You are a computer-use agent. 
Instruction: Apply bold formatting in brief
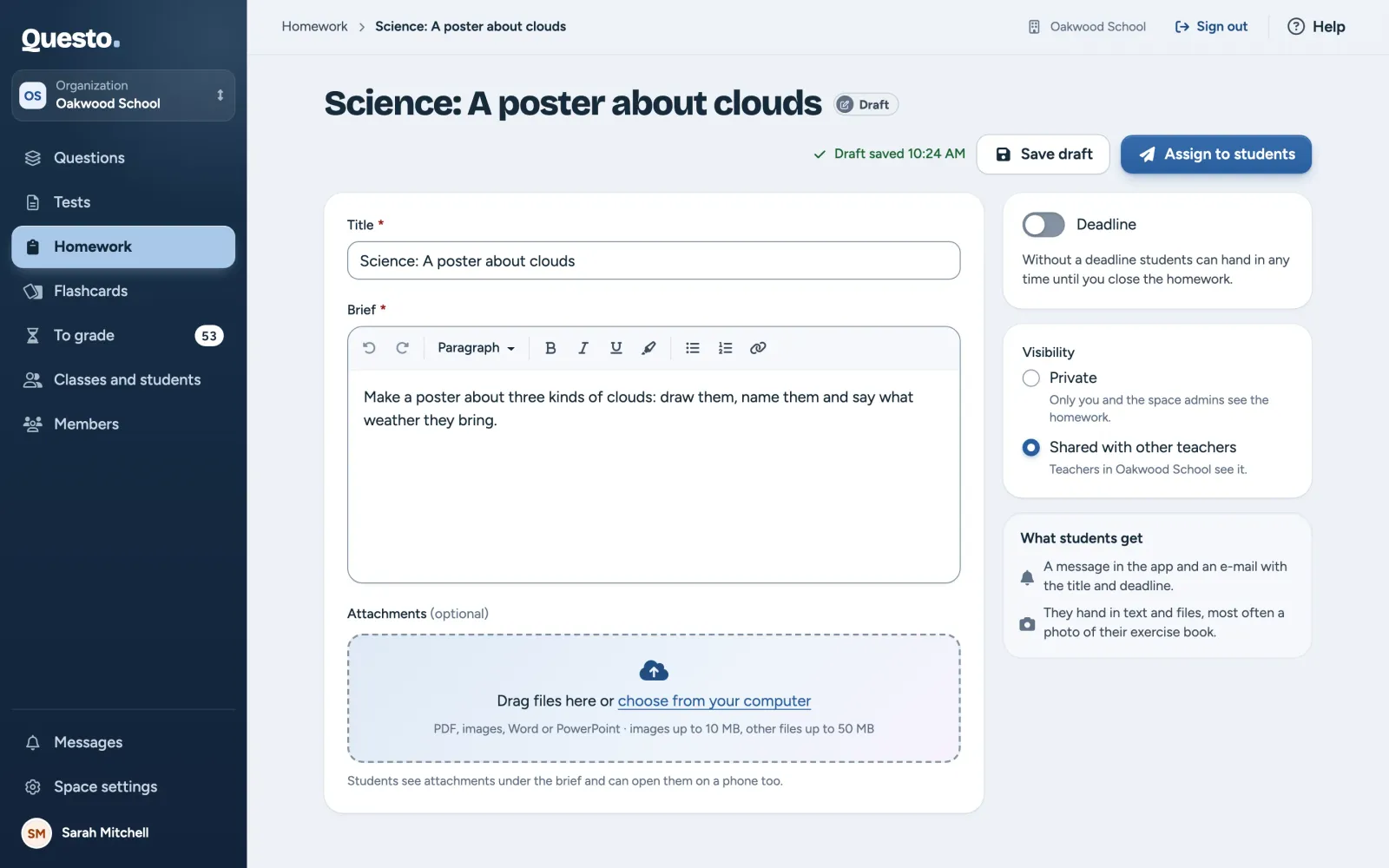pyautogui.click(x=550, y=348)
